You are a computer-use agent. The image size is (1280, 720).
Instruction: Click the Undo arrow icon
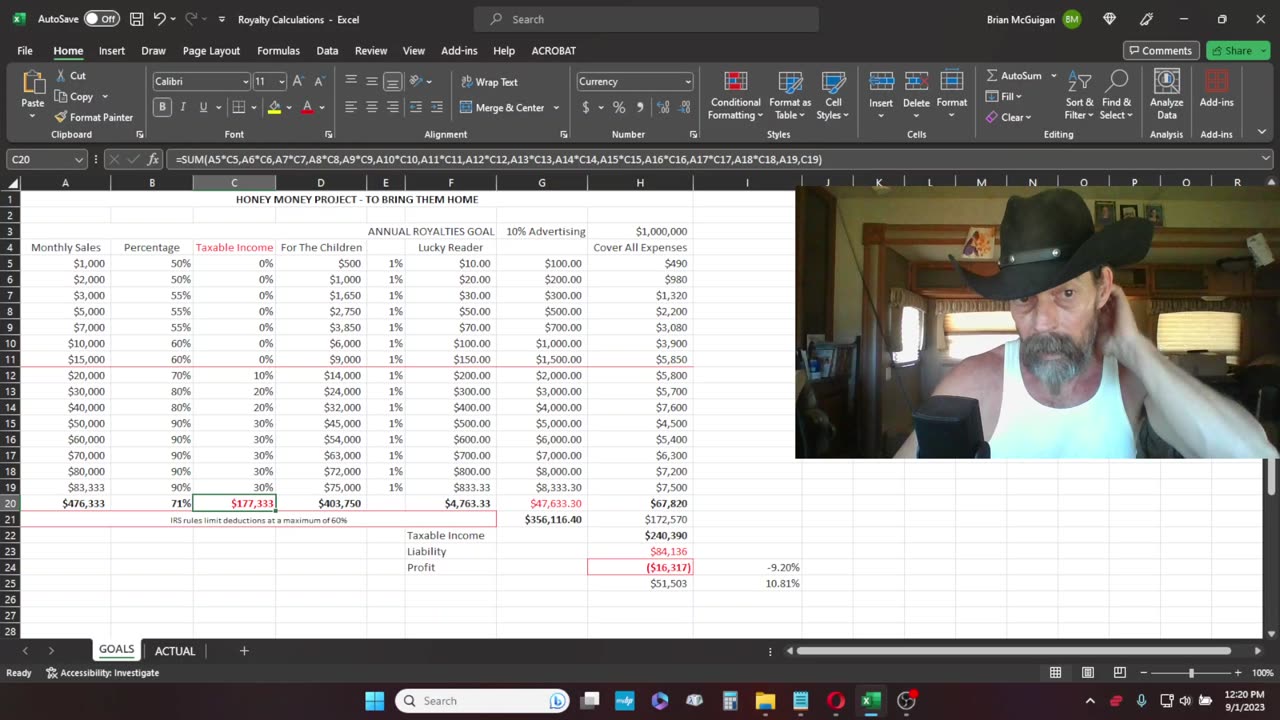click(x=159, y=19)
